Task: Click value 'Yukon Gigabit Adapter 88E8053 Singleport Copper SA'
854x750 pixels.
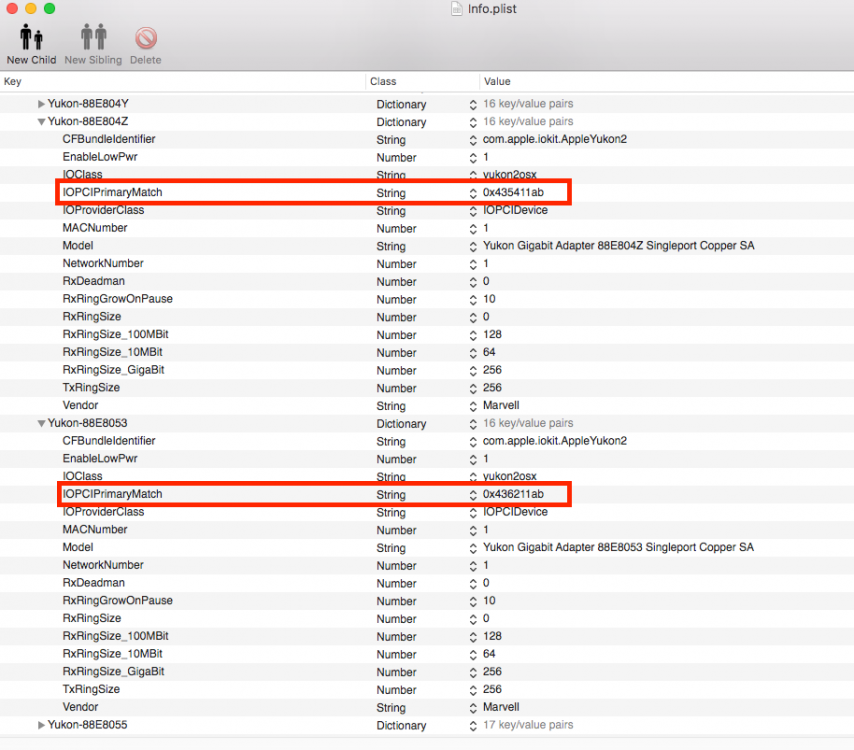Action: (619, 547)
